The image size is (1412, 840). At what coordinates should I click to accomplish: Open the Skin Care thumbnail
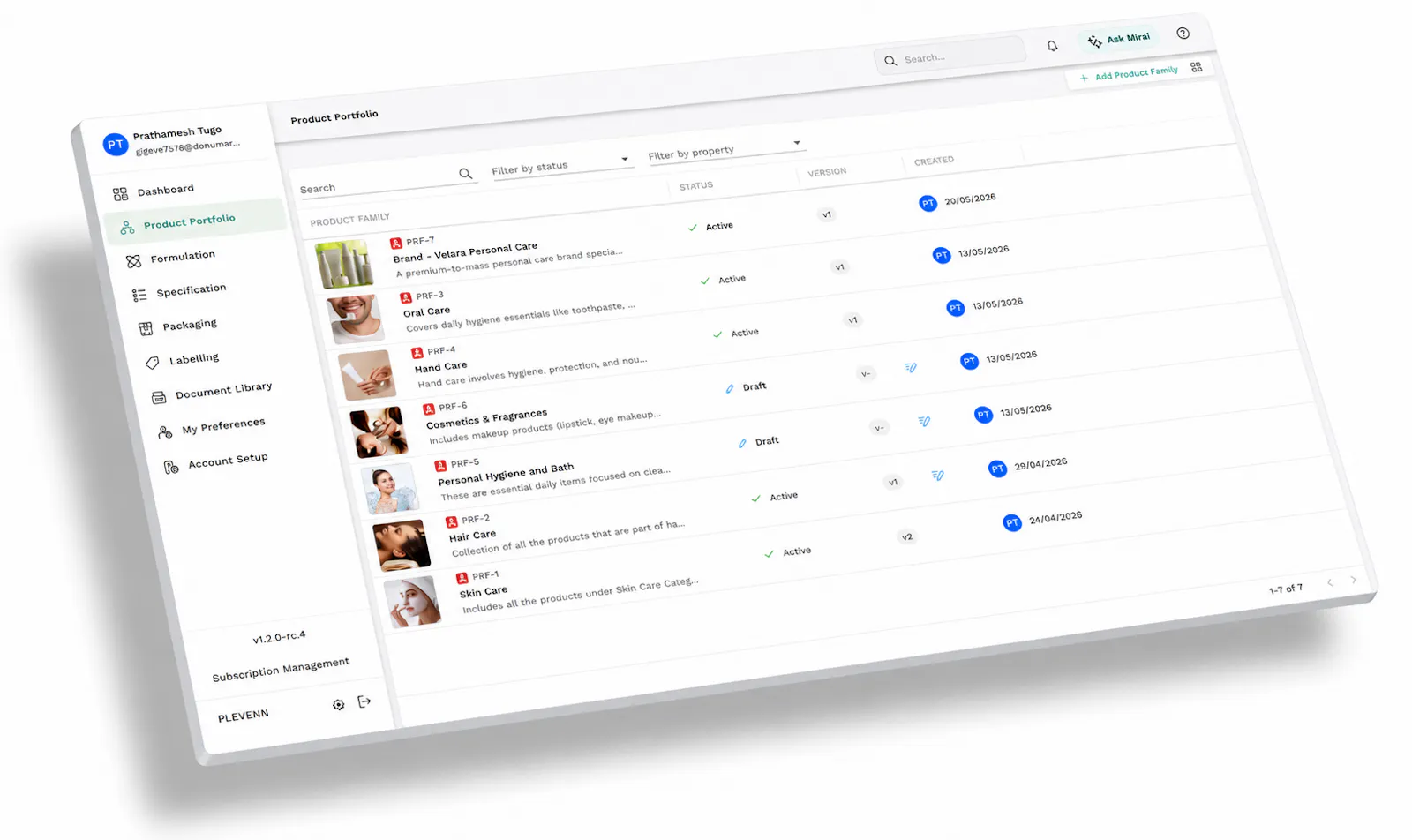coord(413,602)
